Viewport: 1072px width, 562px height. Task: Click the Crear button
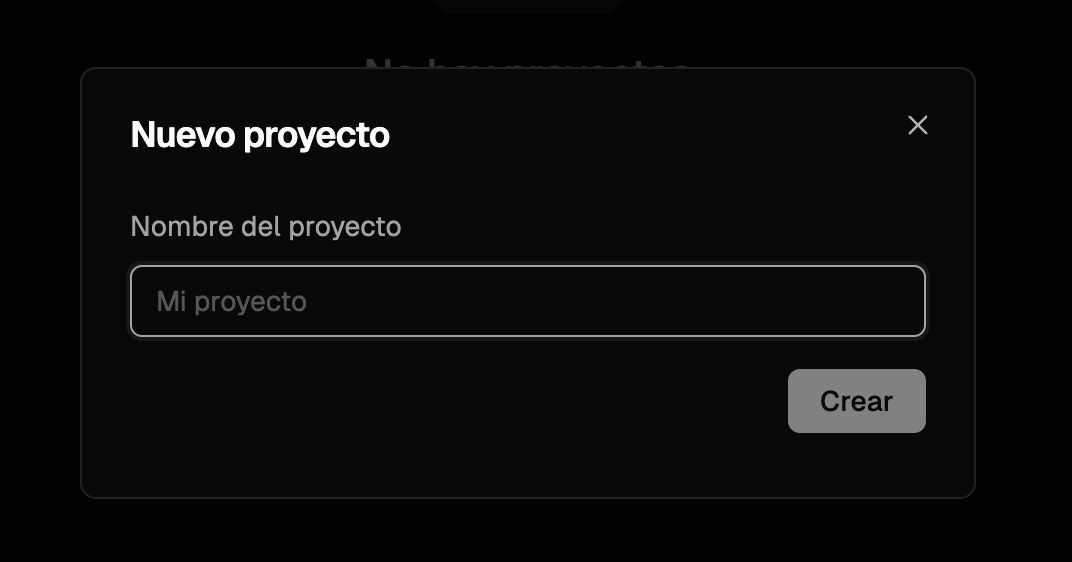click(x=857, y=401)
